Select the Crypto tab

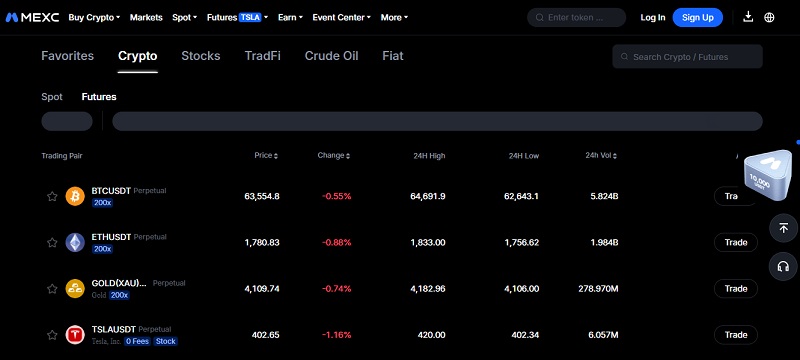[138, 56]
